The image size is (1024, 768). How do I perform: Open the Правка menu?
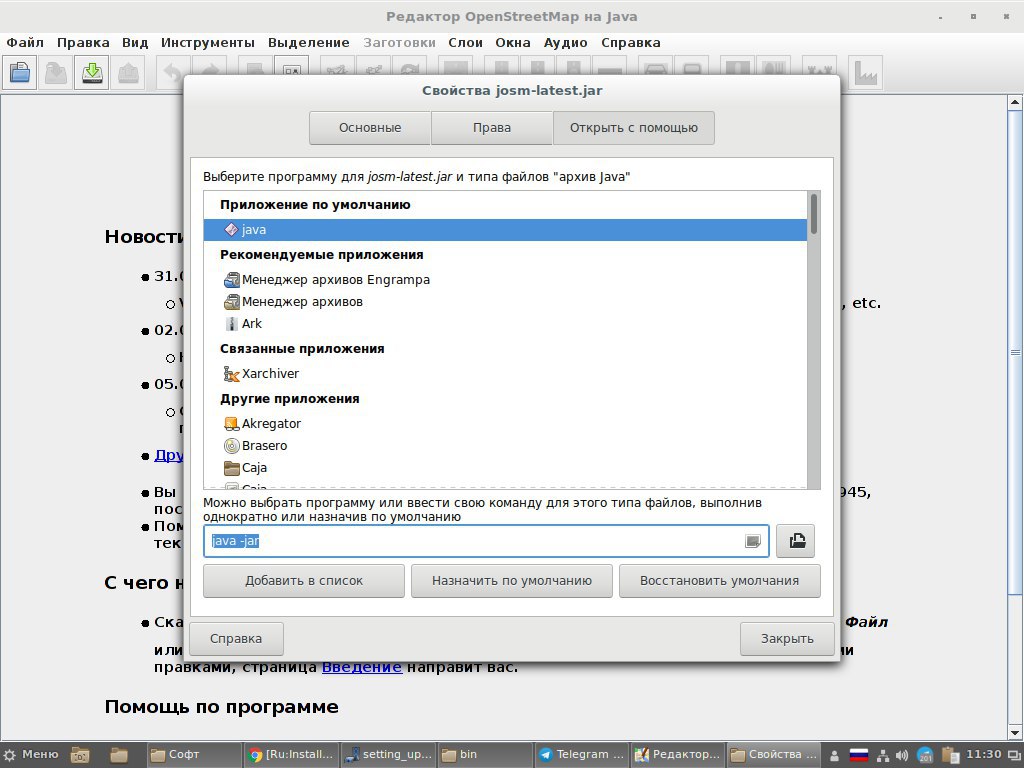[x=83, y=42]
